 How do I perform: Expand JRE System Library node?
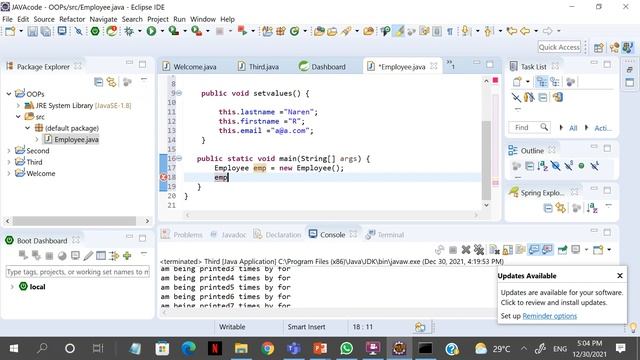pyautogui.click(x=18, y=105)
